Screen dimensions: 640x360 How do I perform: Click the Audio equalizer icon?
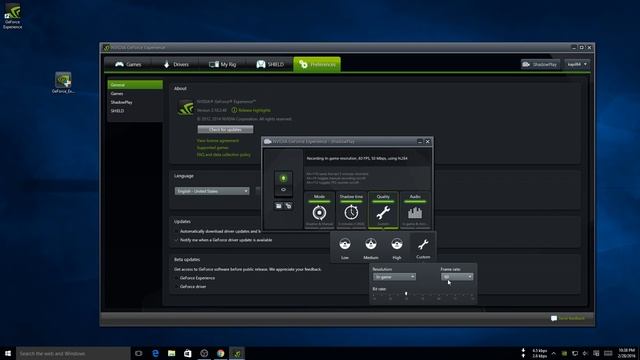[415, 213]
